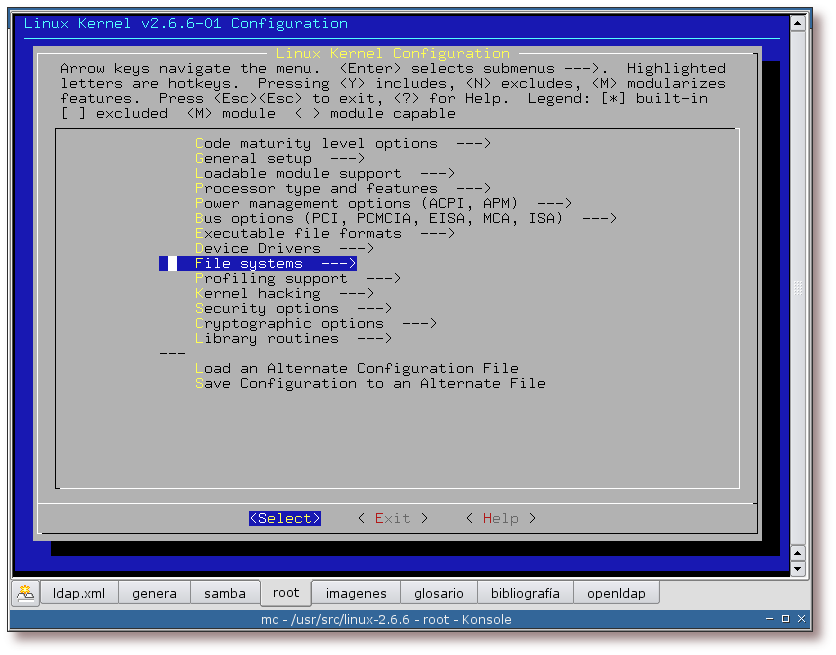The width and height of the screenshot is (836, 655).
Task: Click Save Configuration to an Alternate File
Action: (x=370, y=384)
